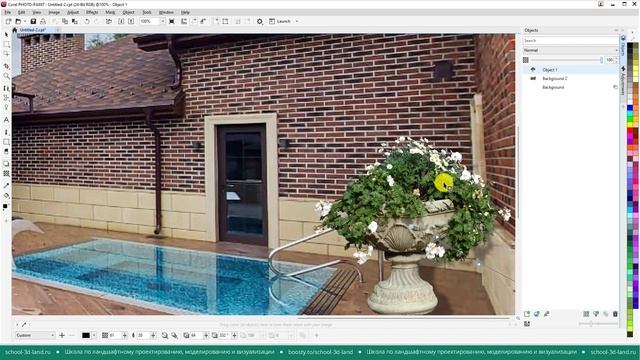Open the zoom level 100% dropdown
The image size is (640, 360).
click(x=162, y=21)
